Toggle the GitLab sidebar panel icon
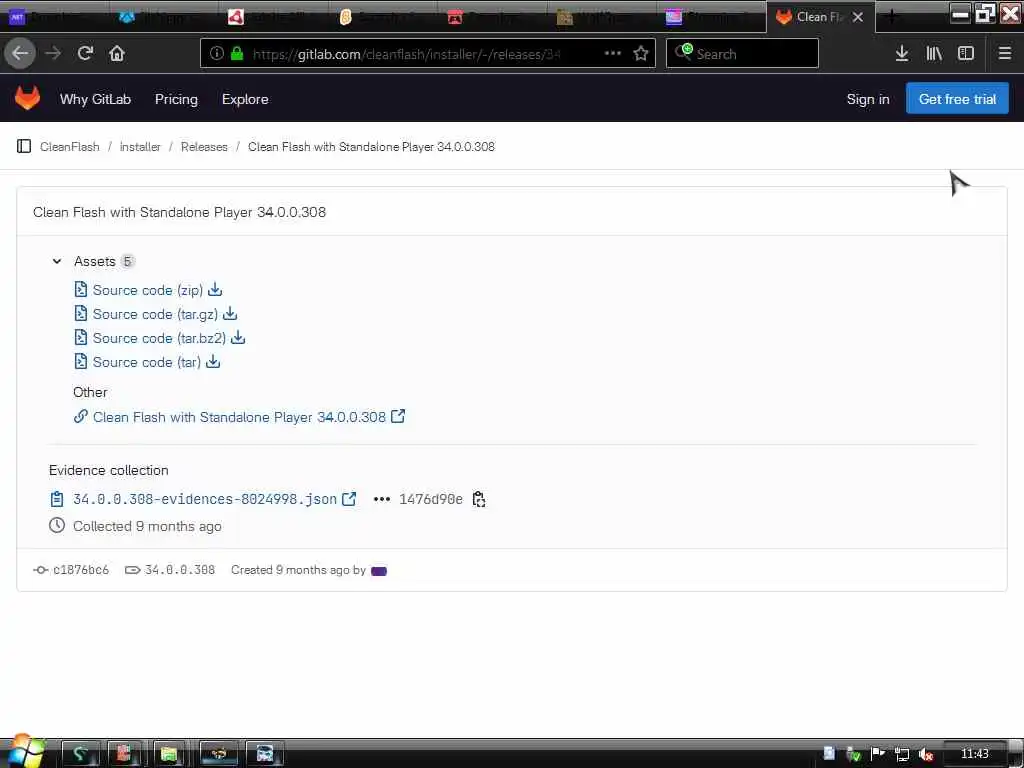 pos(24,146)
